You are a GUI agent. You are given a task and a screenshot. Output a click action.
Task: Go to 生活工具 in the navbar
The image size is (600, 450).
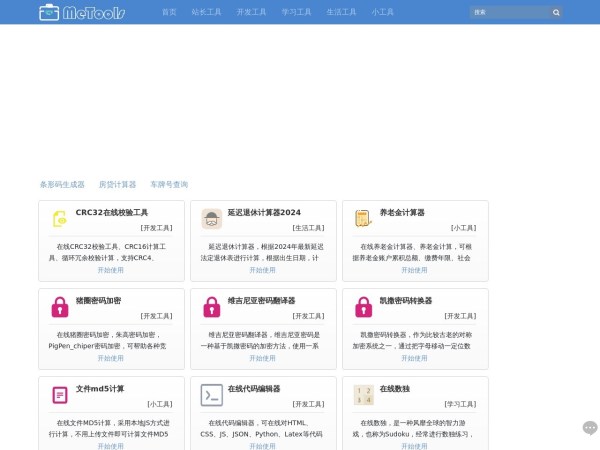[341, 12]
